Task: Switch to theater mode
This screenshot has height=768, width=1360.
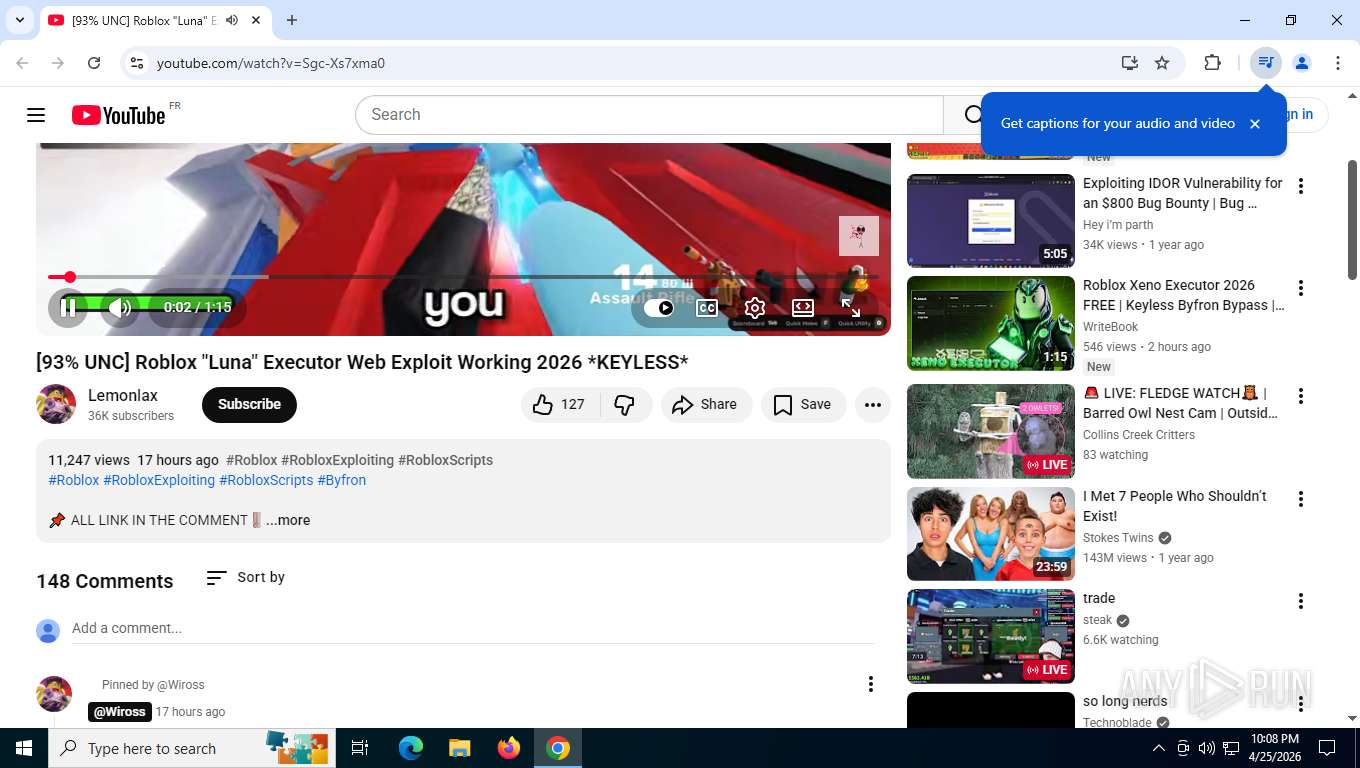Action: (803, 308)
